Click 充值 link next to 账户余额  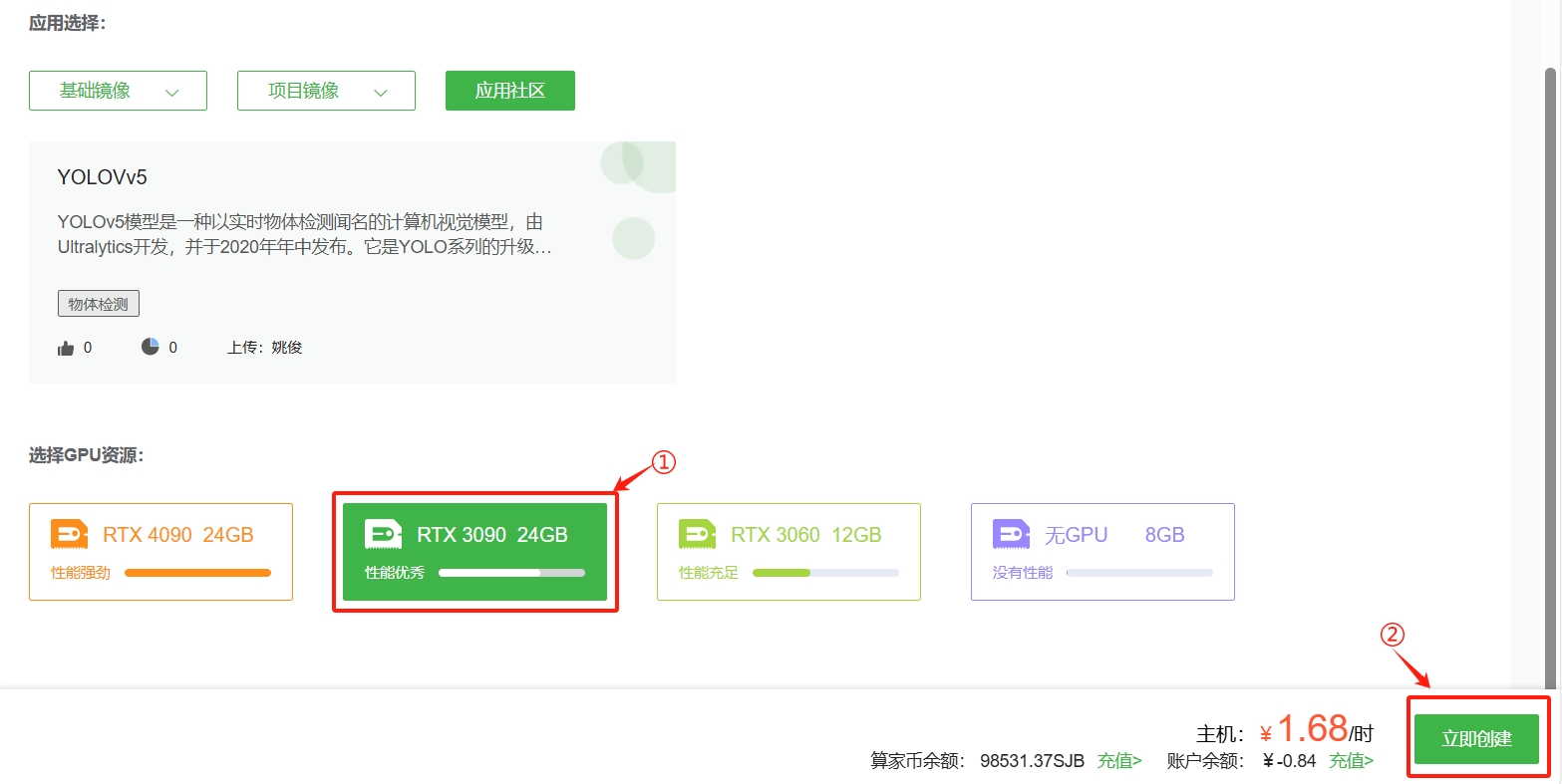1351,761
